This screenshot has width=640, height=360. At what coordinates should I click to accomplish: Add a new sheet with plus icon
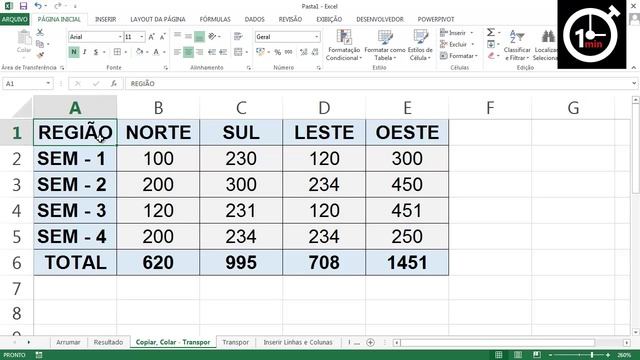coord(370,342)
